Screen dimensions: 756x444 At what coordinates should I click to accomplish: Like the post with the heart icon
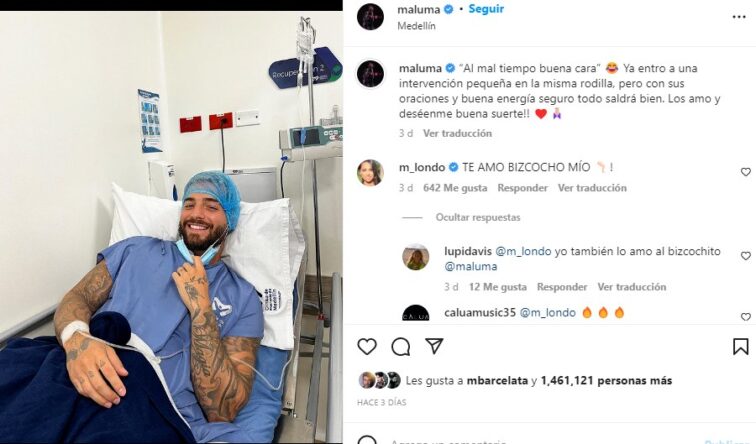[367, 346]
